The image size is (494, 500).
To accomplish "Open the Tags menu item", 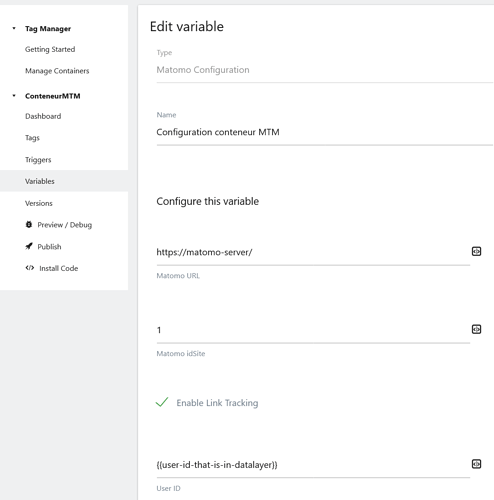I will (x=32, y=138).
